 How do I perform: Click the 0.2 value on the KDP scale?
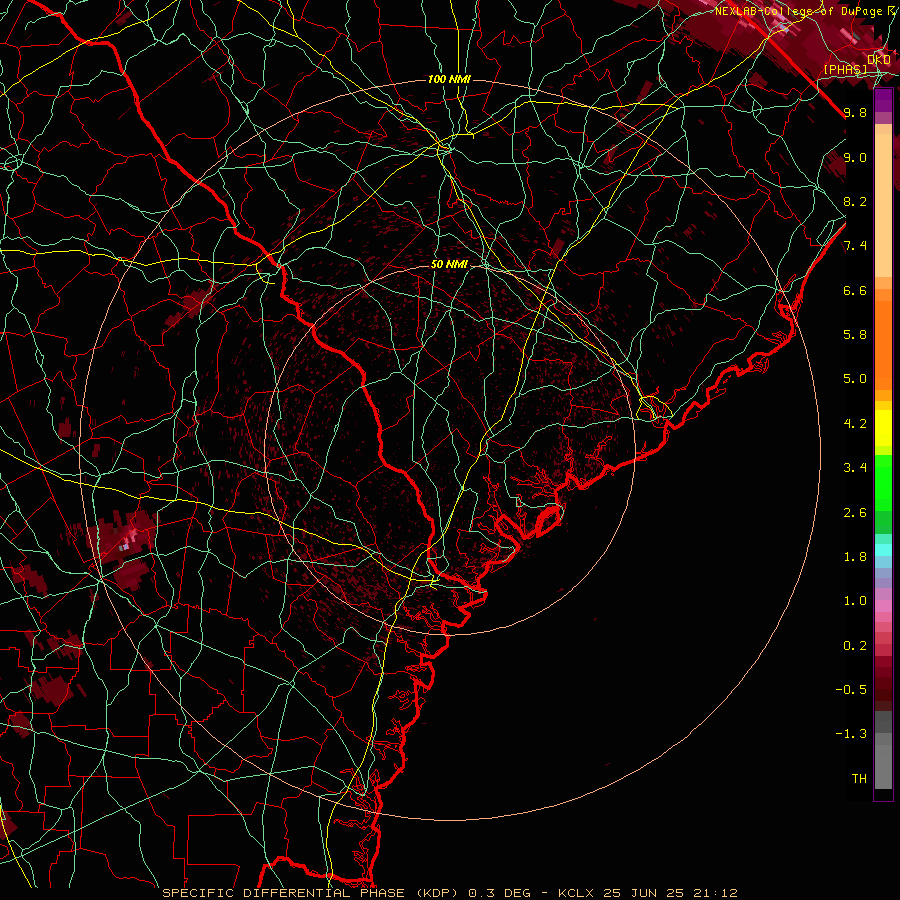click(x=855, y=646)
